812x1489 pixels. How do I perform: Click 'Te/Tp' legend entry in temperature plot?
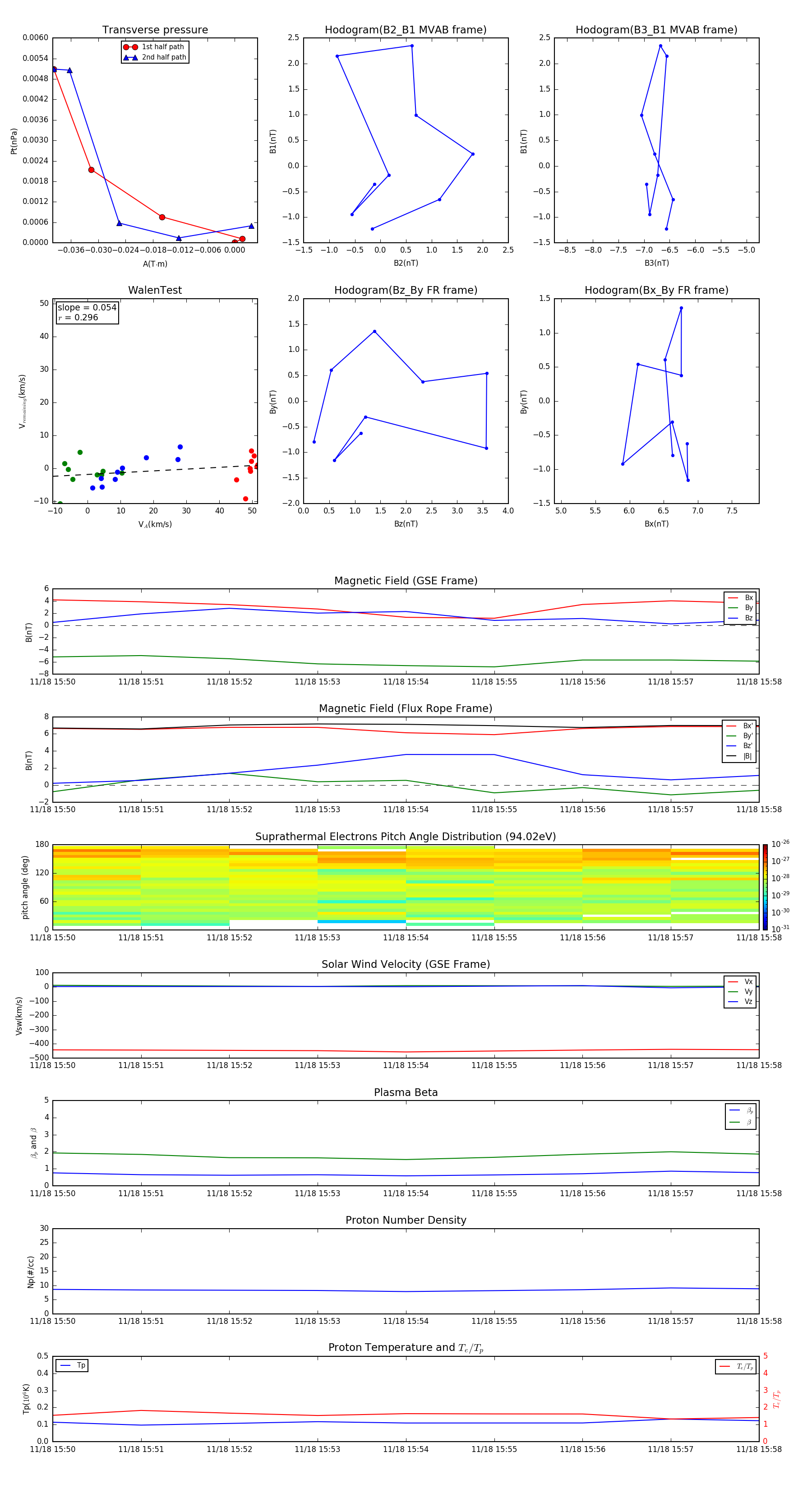(x=736, y=1366)
